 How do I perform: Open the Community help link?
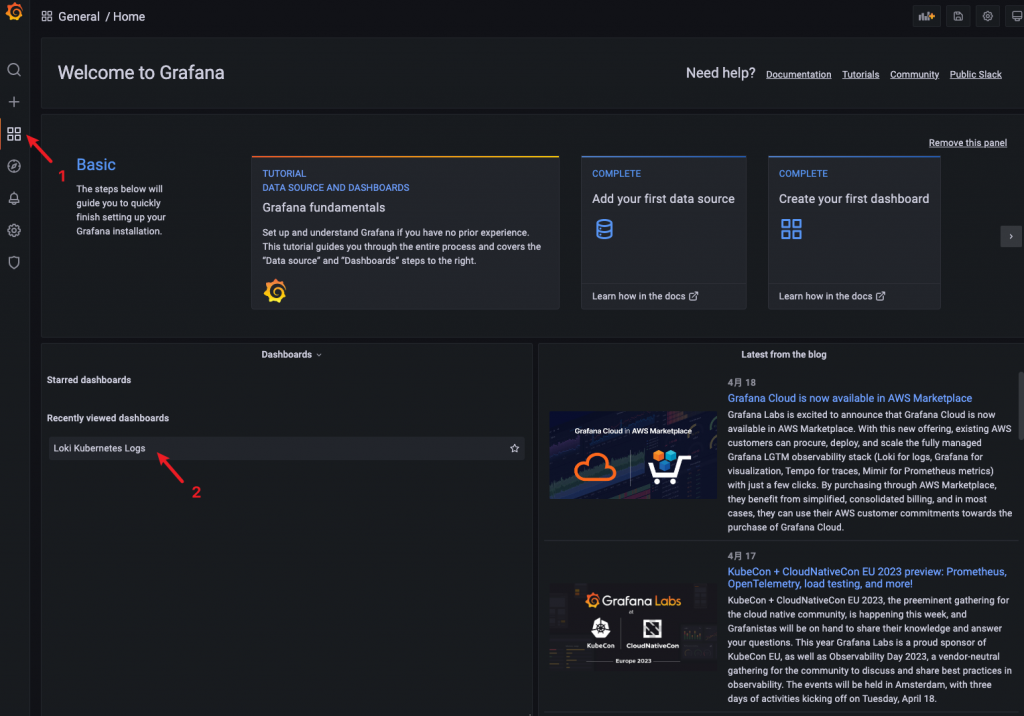(x=914, y=74)
